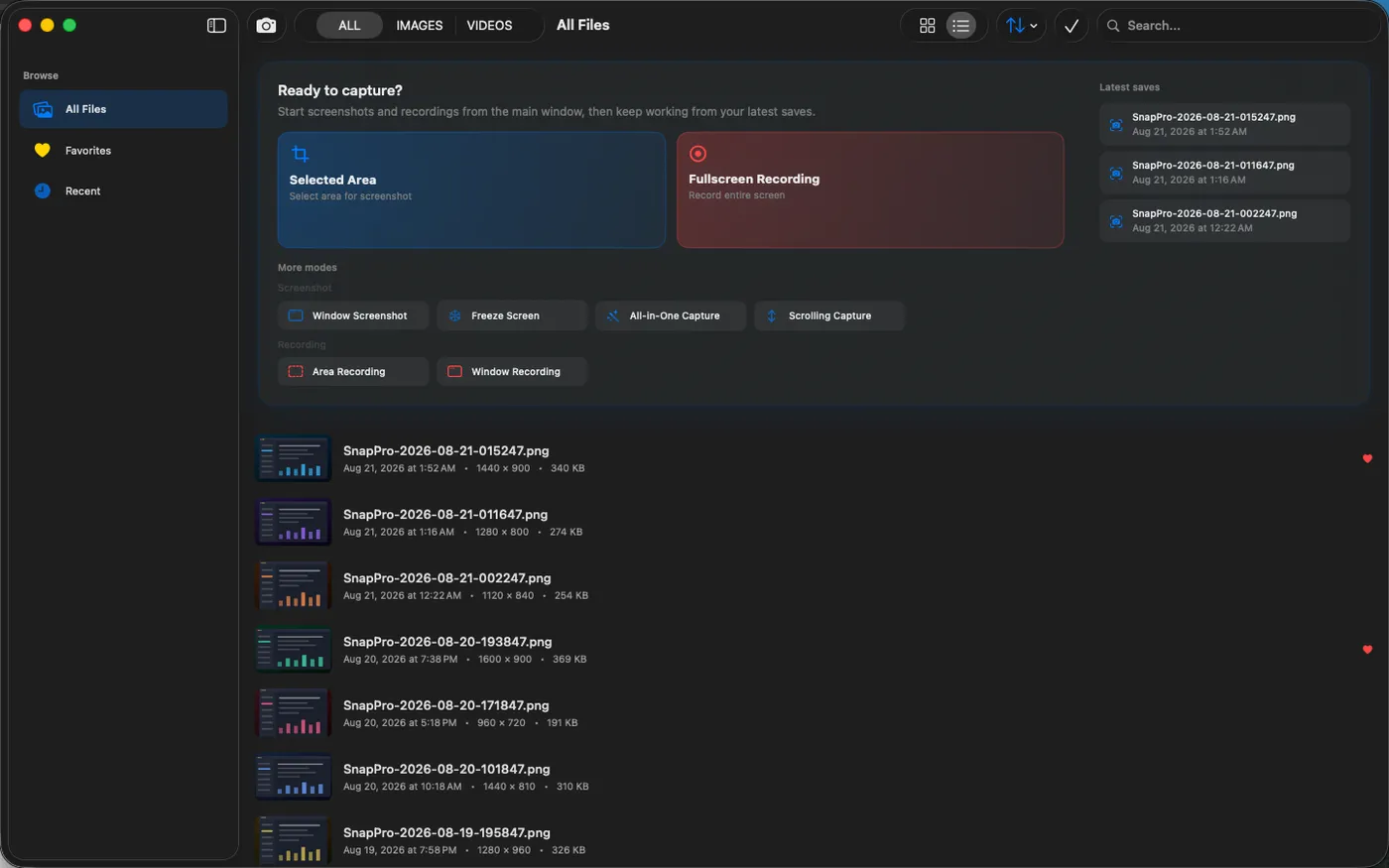
Task: Show the ALL filter tab
Action: click(349, 26)
